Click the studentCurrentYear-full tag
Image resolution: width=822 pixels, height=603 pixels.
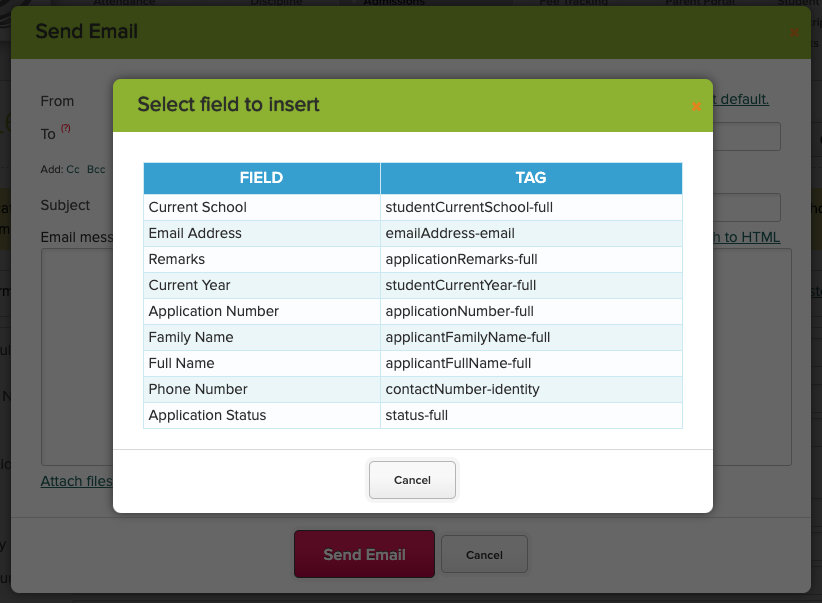461,285
